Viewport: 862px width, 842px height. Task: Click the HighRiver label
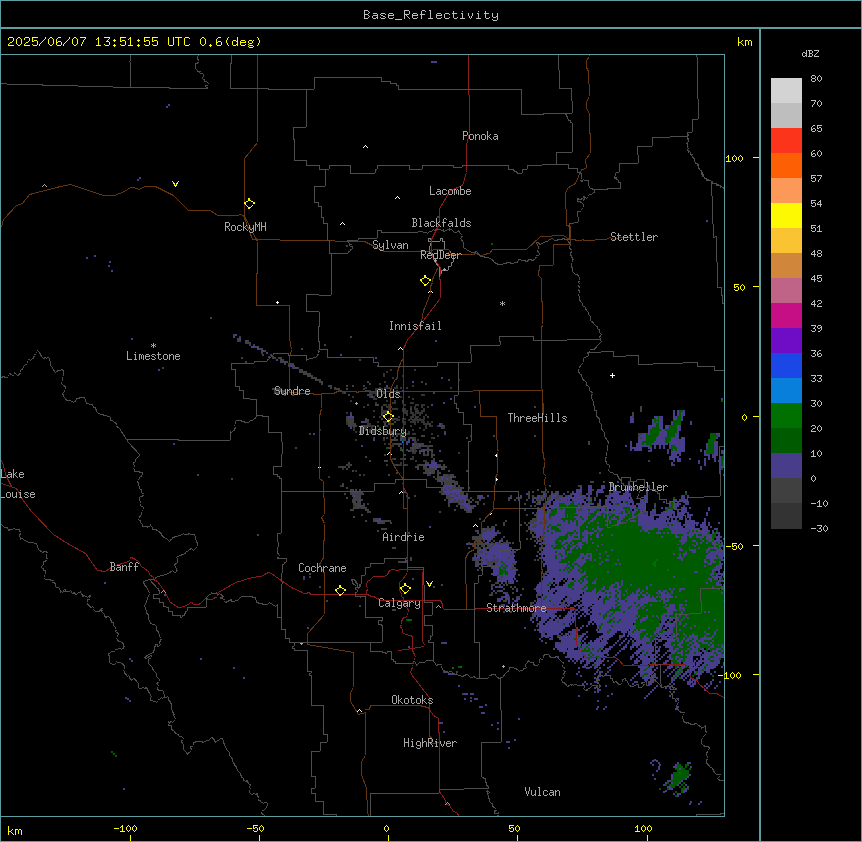click(430, 743)
